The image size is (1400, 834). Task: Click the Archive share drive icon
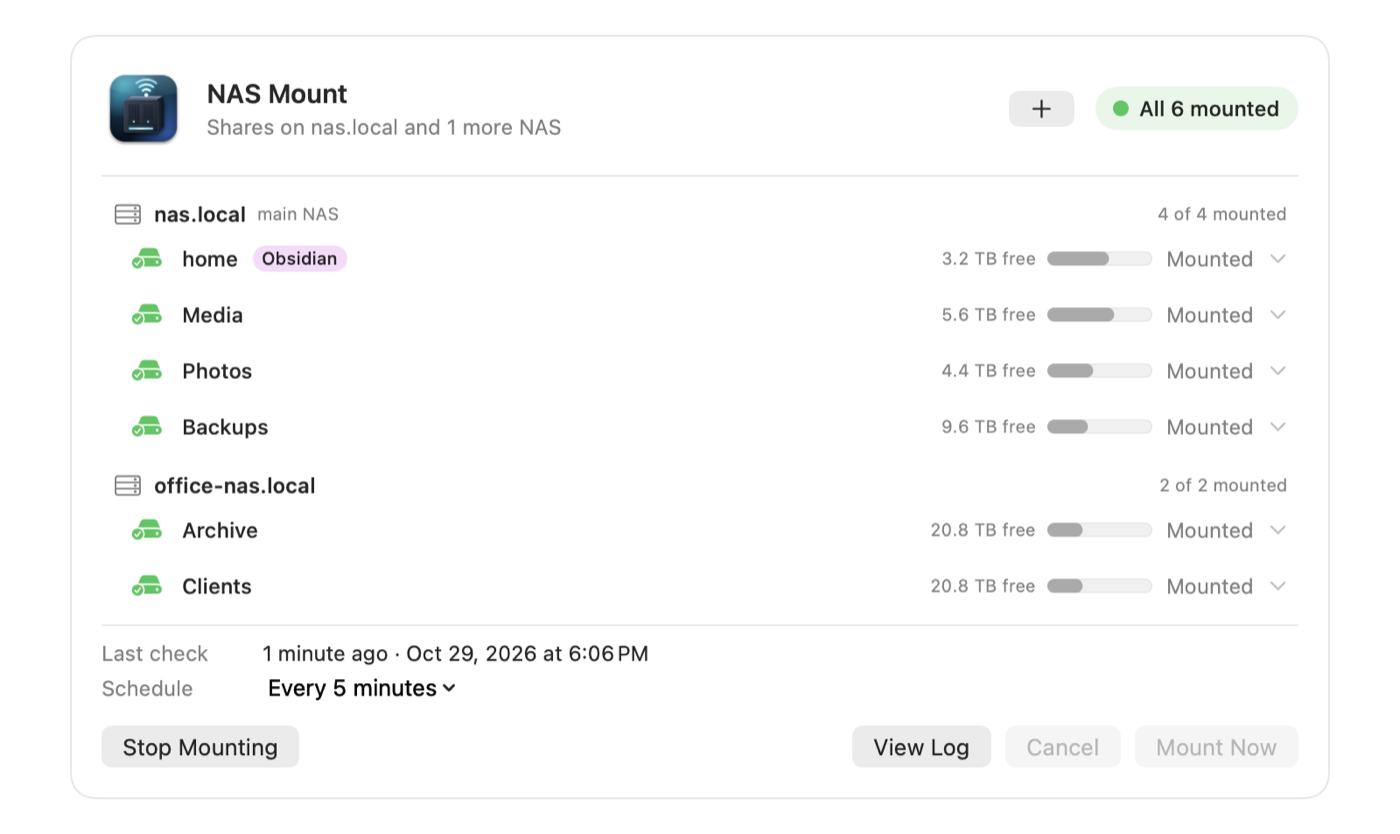click(x=147, y=530)
